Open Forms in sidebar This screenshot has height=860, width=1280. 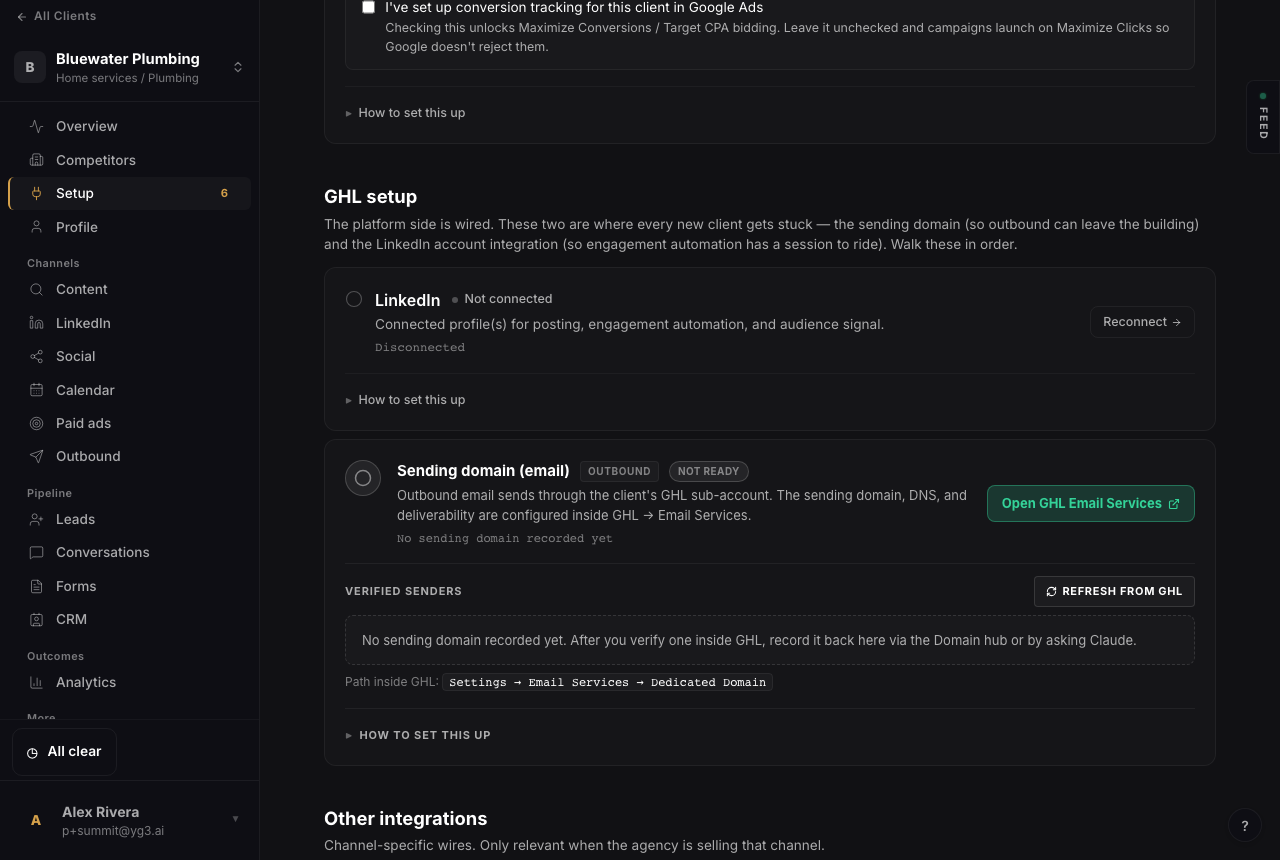[129, 586]
